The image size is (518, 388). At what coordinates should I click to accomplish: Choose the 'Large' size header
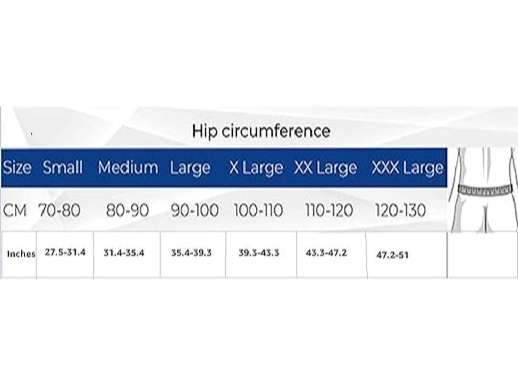point(190,168)
